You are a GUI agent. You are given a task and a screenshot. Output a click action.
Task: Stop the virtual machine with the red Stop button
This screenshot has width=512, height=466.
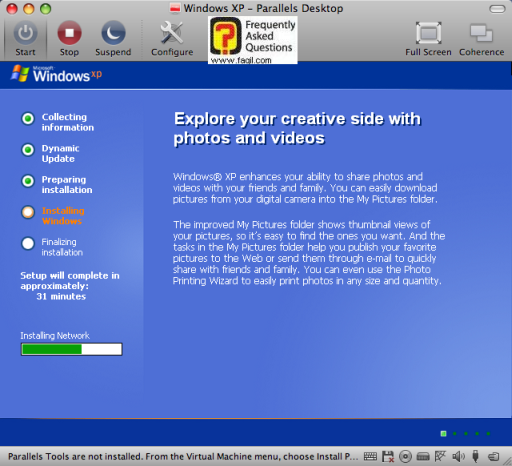[69, 38]
